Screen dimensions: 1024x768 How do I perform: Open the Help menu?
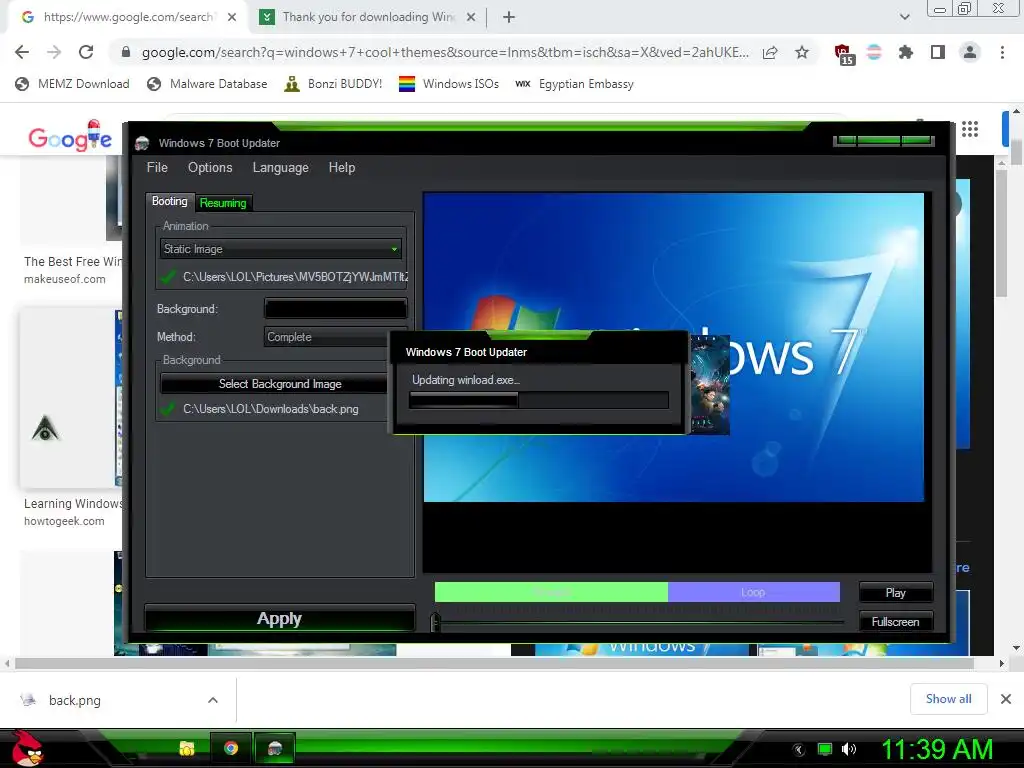[342, 167]
